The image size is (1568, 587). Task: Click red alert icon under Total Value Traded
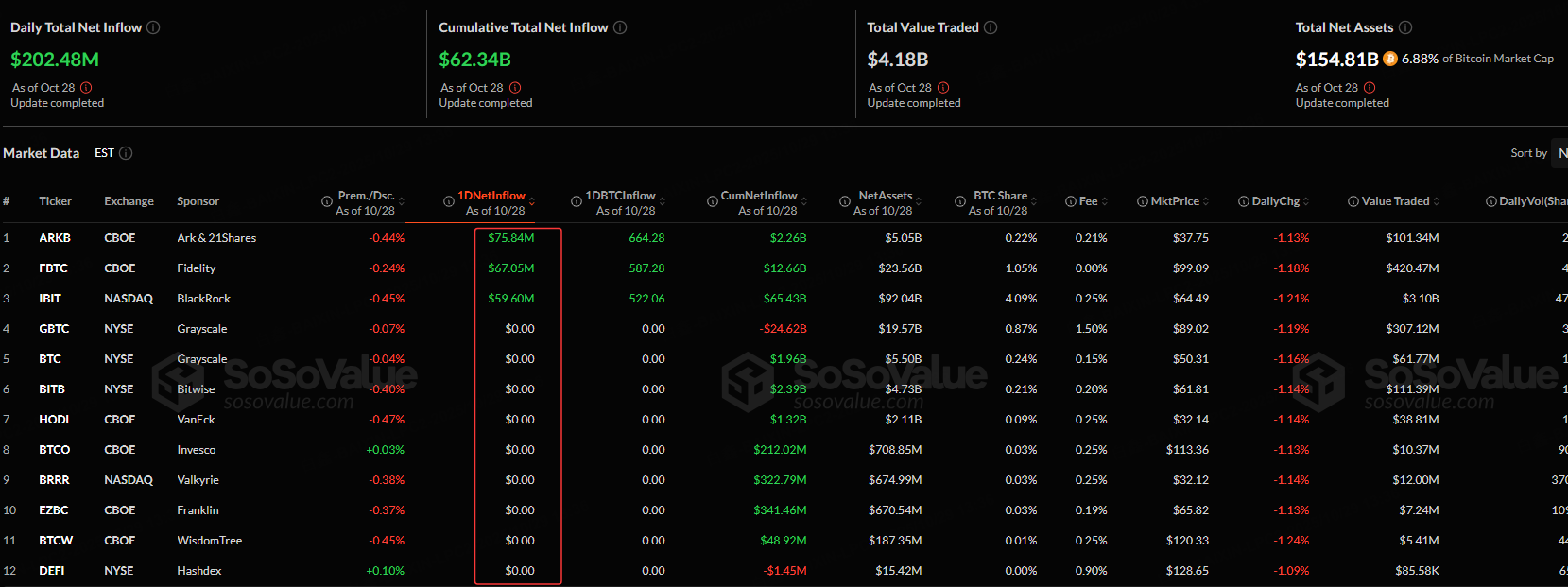click(x=943, y=88)
